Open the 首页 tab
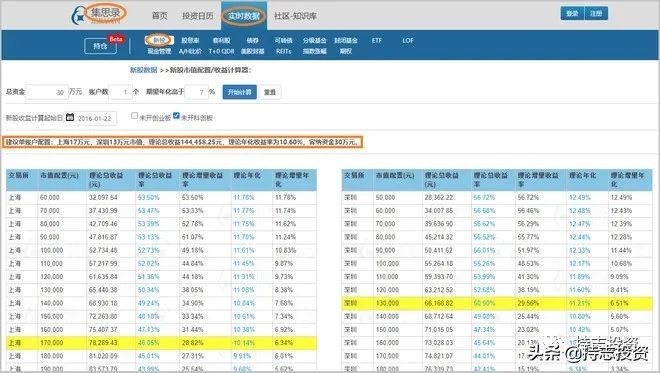 pos(160,16)
